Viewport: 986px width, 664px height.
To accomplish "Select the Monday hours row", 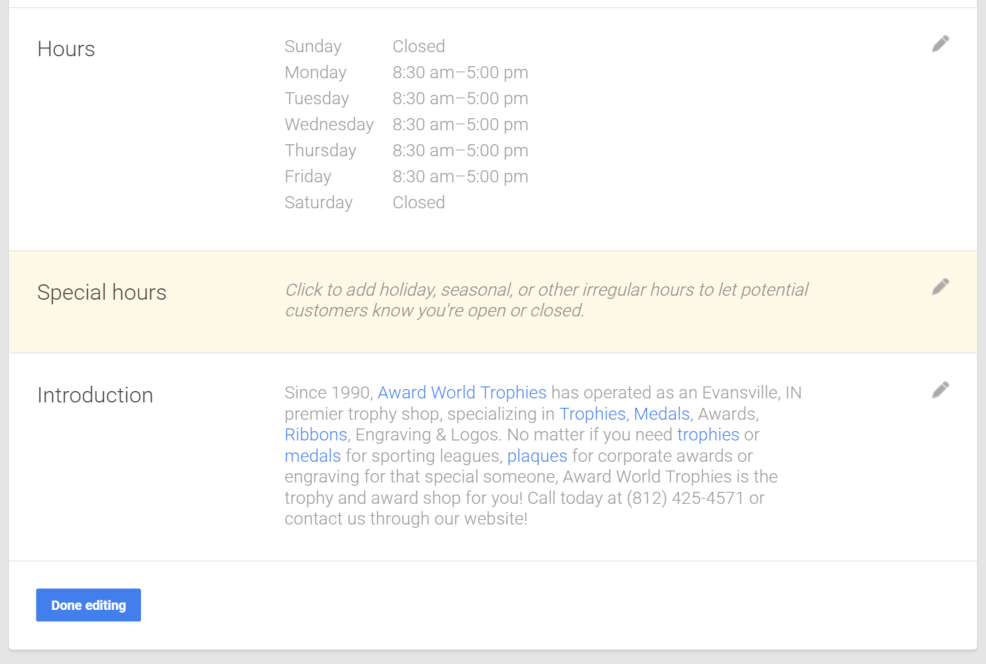I will [406, 72].
